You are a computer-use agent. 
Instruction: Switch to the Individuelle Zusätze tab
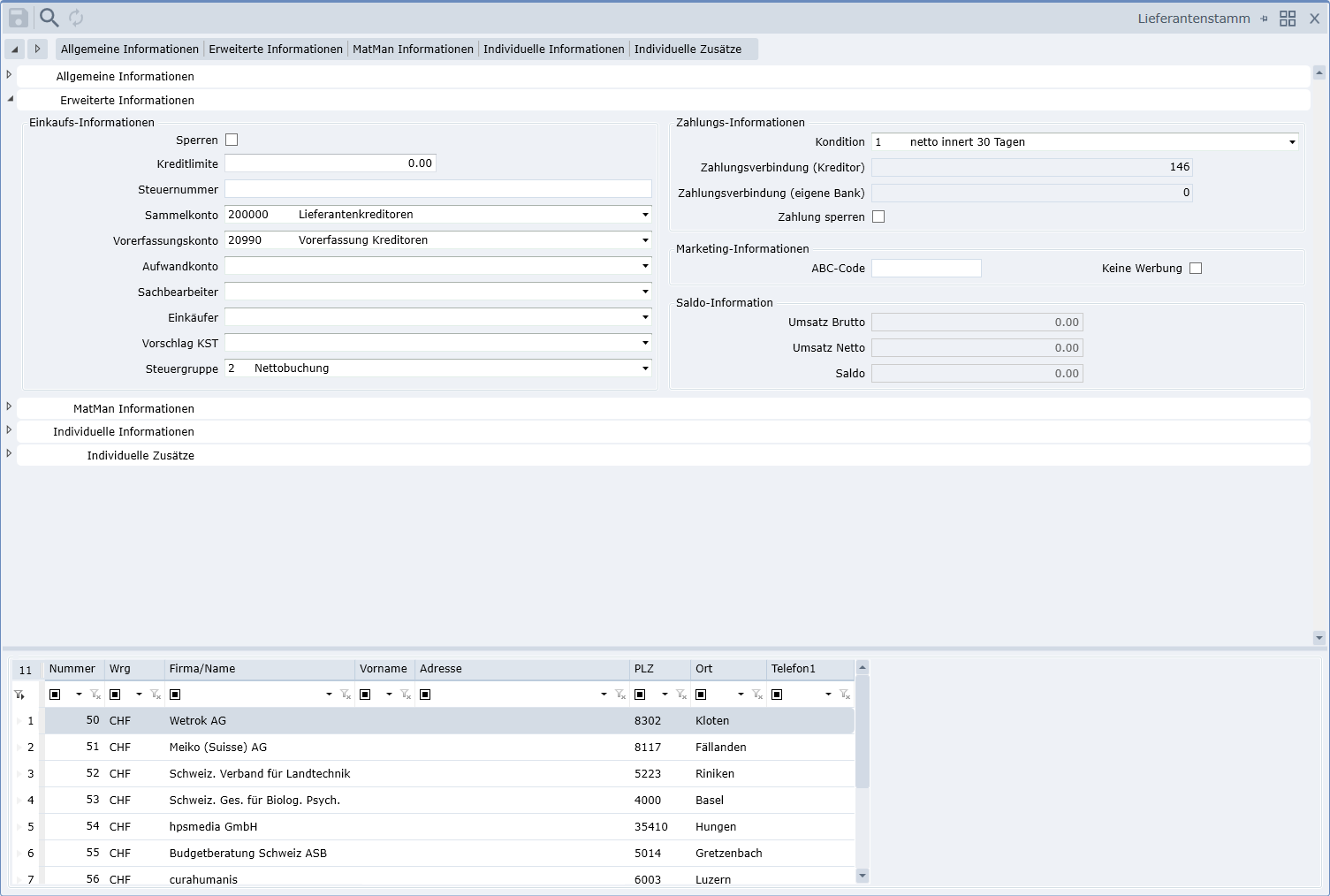point(688,49)
